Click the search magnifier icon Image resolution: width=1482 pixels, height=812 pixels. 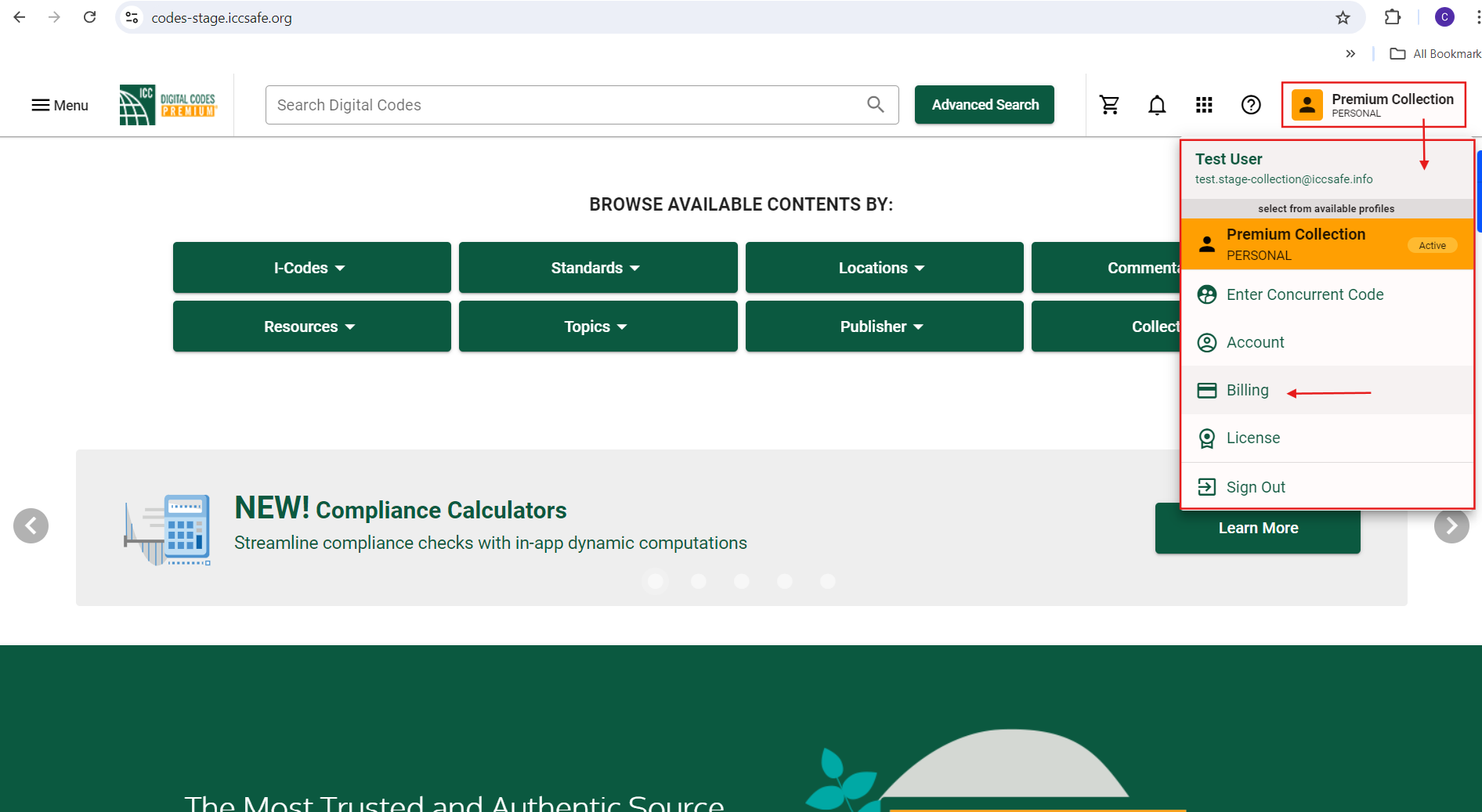876,104
